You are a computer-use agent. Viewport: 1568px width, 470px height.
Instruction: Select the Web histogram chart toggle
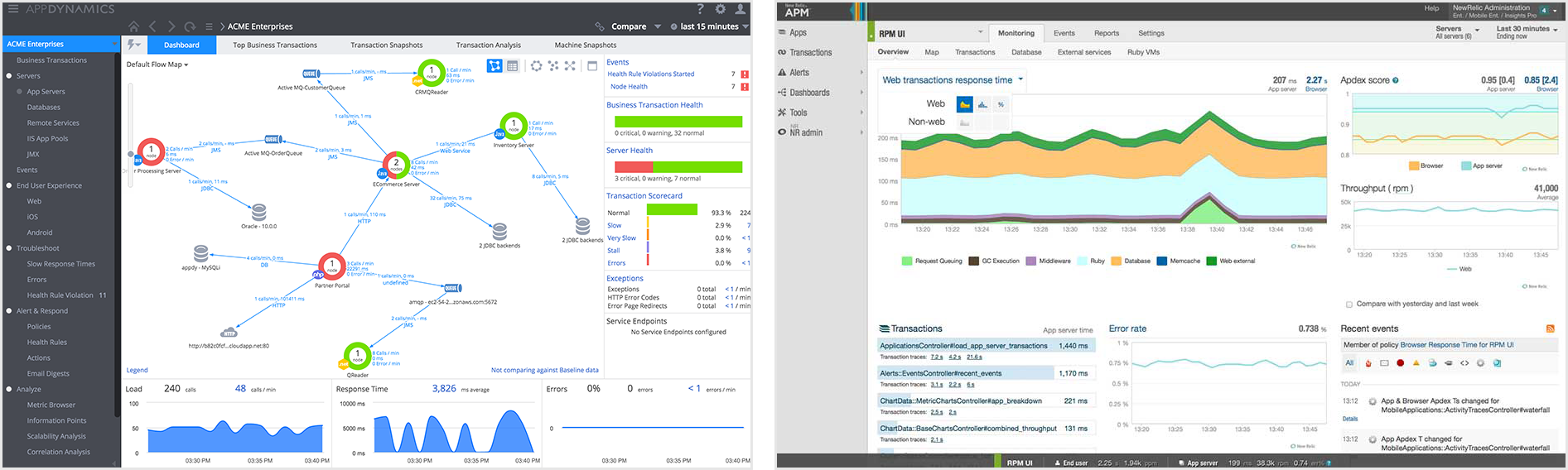pyautogui.click(x=982, y=104)
